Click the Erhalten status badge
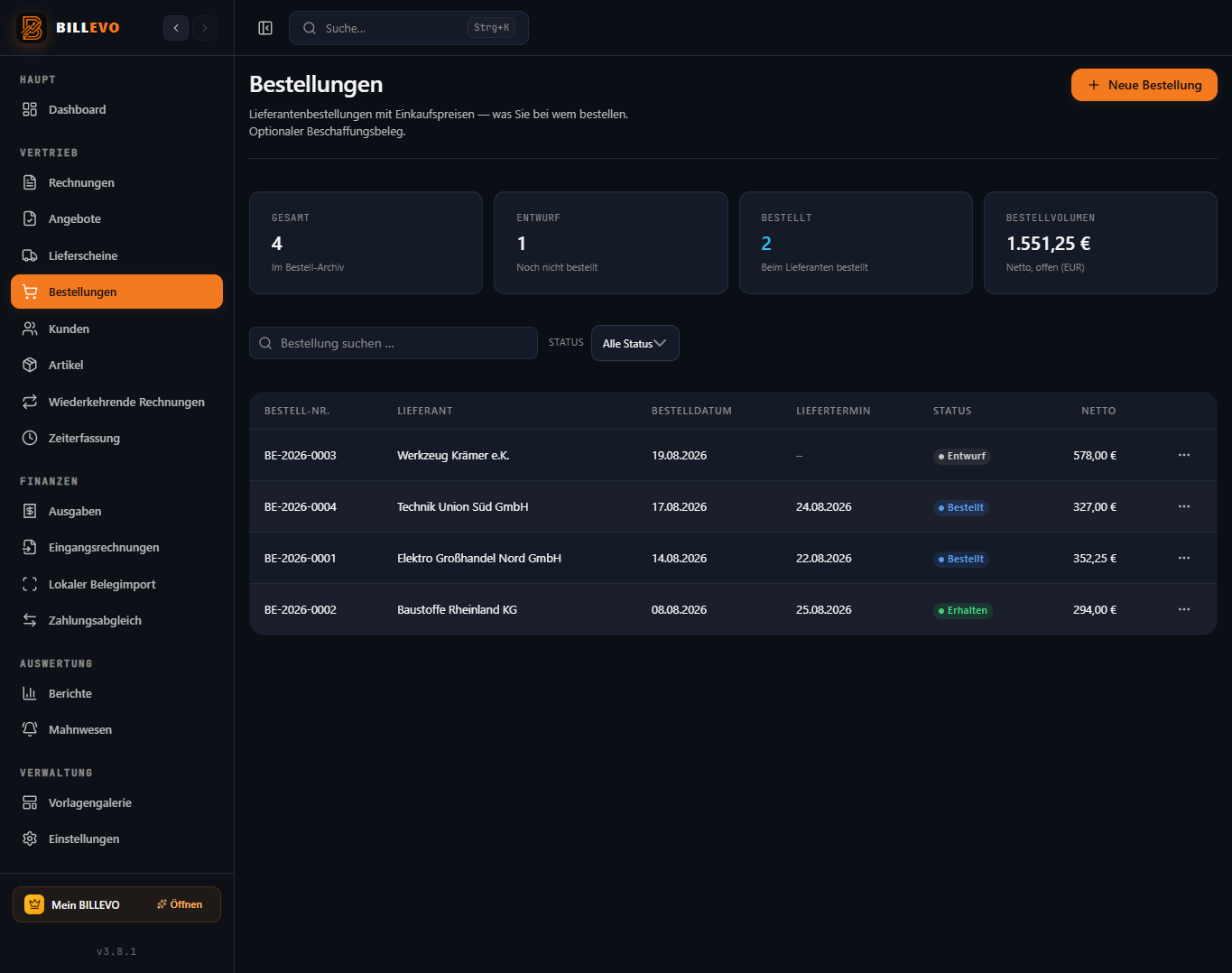The width and height of the screenshot is (1232, 973). (963, 610)
